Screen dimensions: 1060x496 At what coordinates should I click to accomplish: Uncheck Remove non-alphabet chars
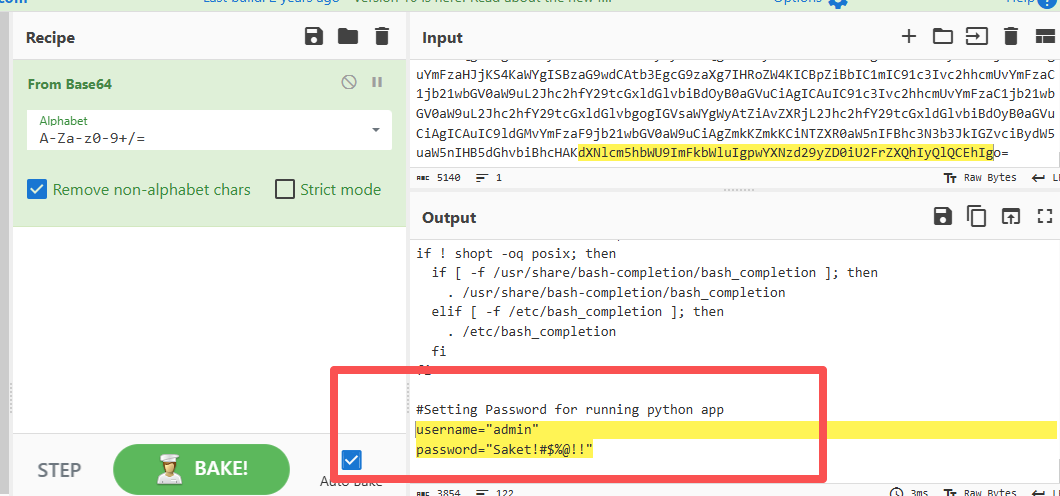coord(37,189)
